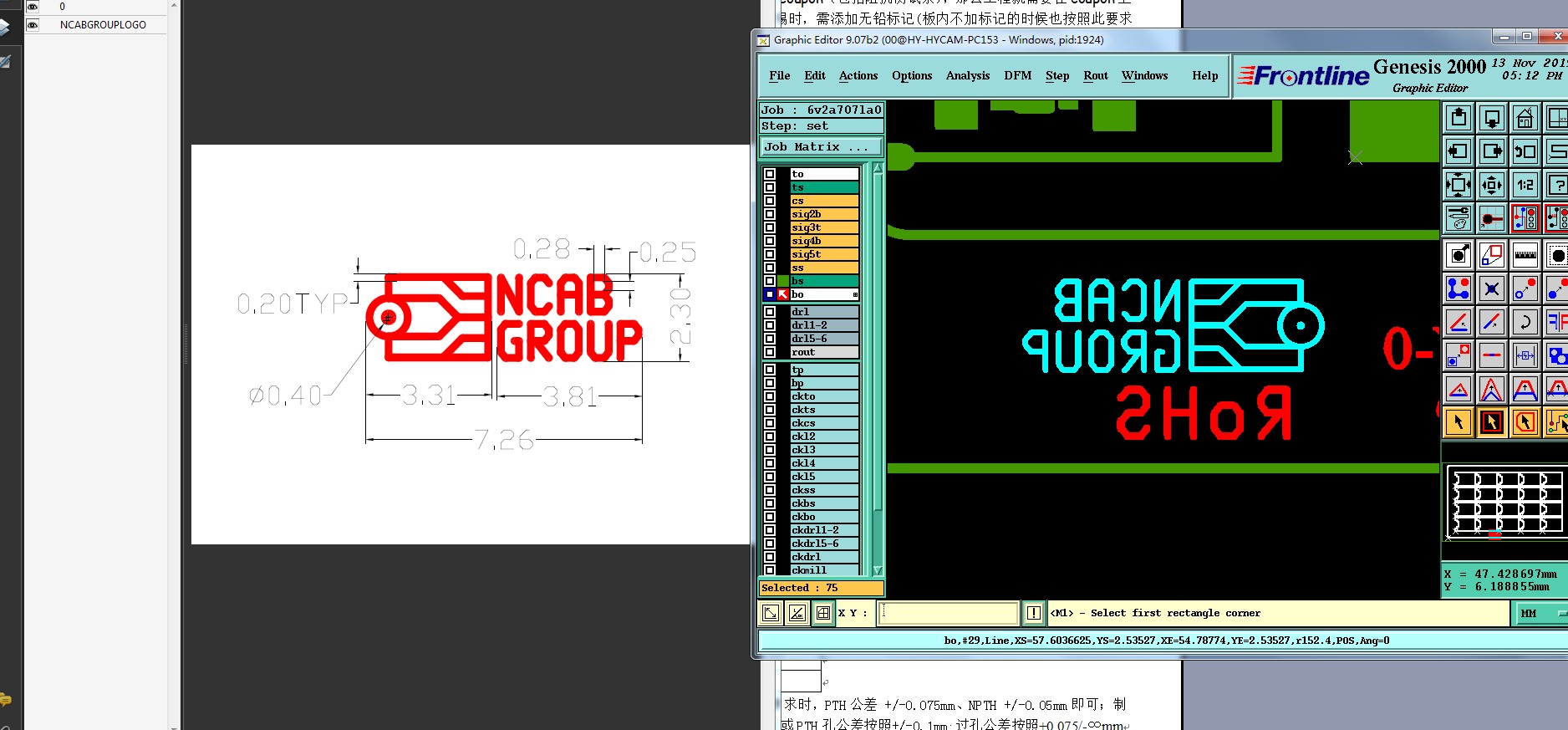Open the DFM menu

(1017, 75)
